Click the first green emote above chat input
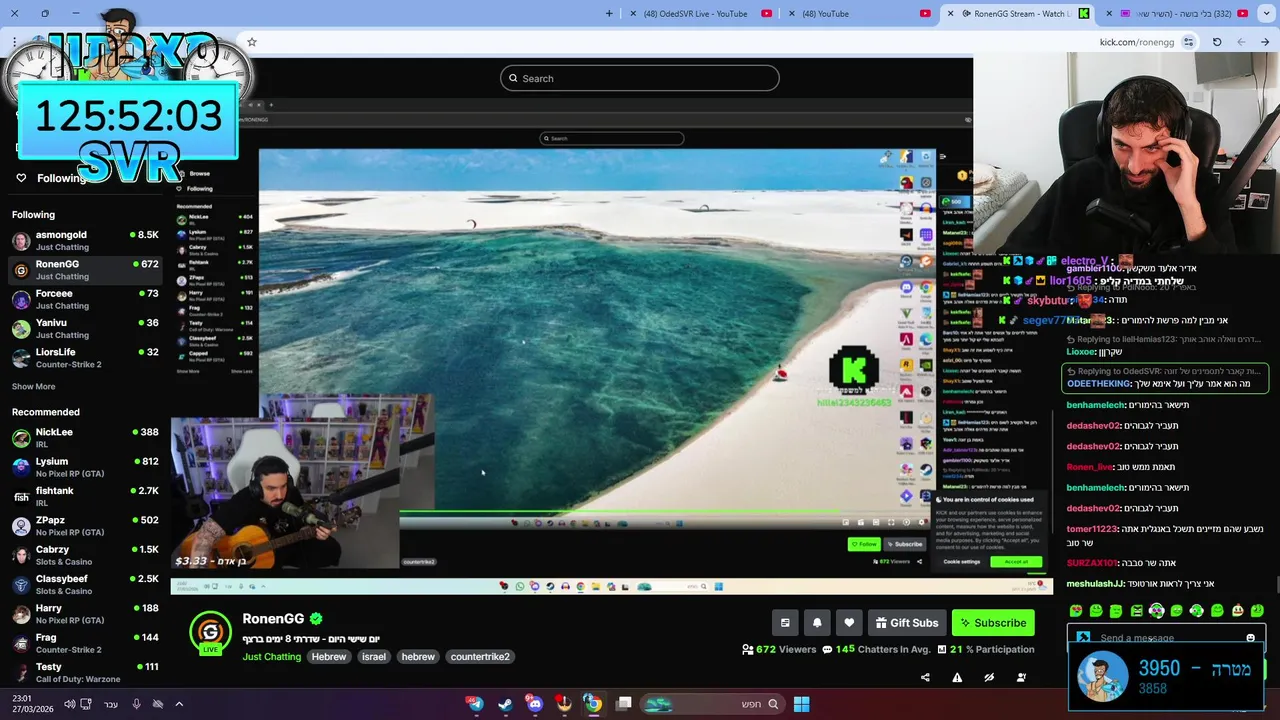 point(1076,610)
